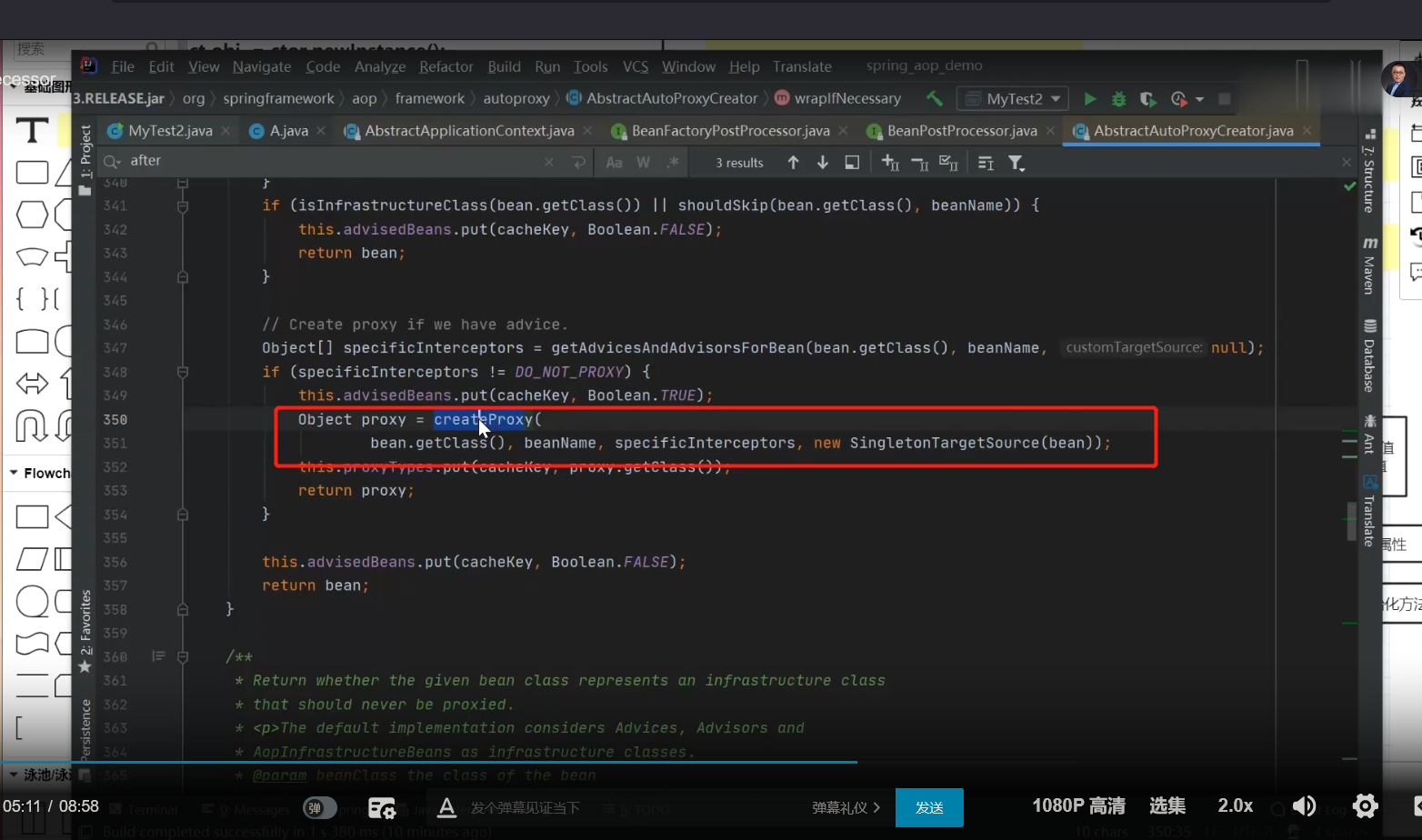1422x840 pixels.
Task: Collapse code fold marker on line 341
Action: (x=183, y=206)
